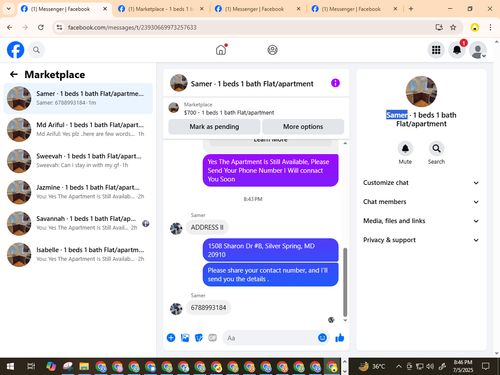Open the taskbar clock and date
This screenshot has height=375, width=500.
463,366
